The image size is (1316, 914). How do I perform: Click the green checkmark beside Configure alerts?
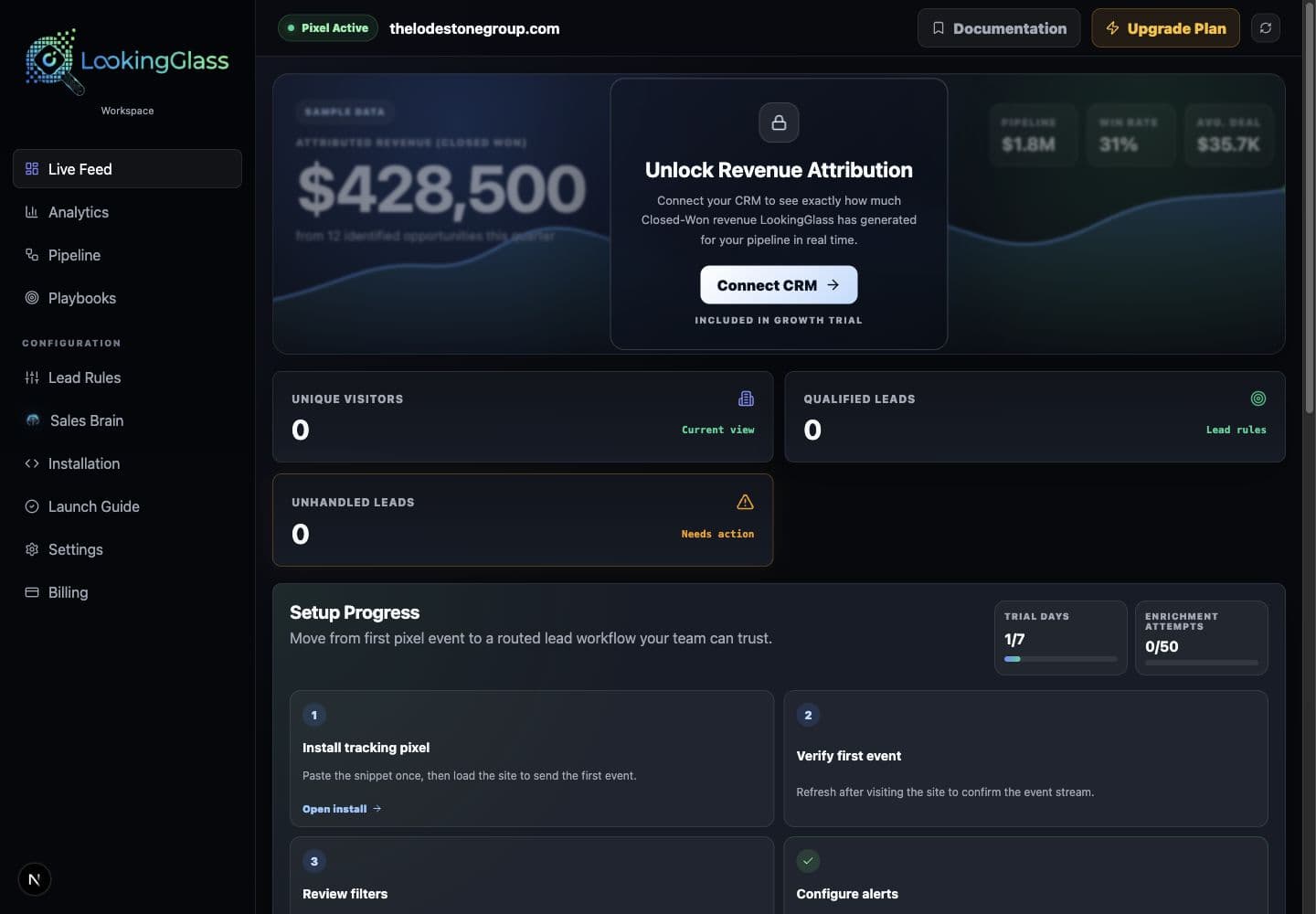point(808,861)
